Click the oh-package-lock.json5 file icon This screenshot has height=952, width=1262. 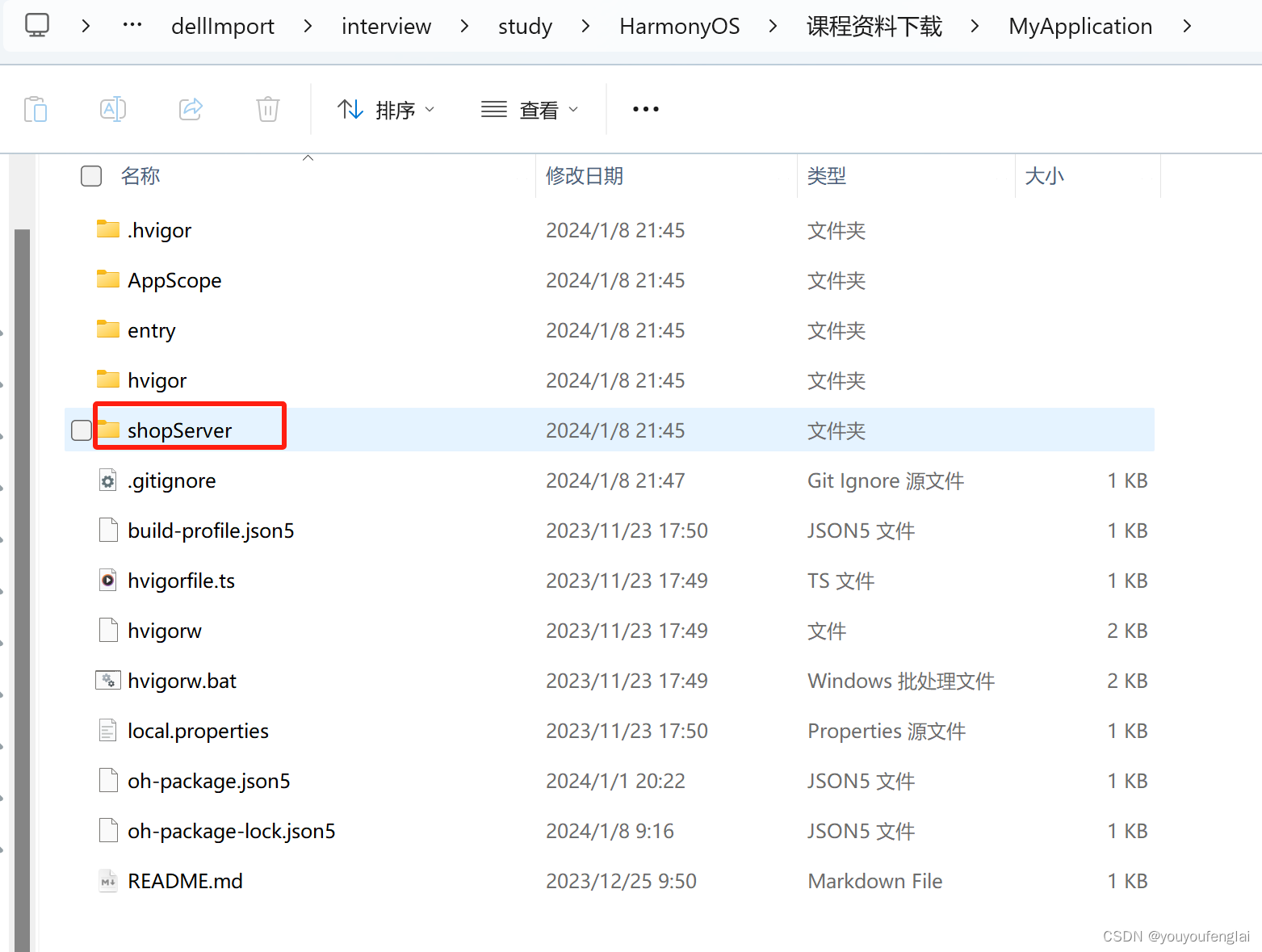click(x=108, y=831)
